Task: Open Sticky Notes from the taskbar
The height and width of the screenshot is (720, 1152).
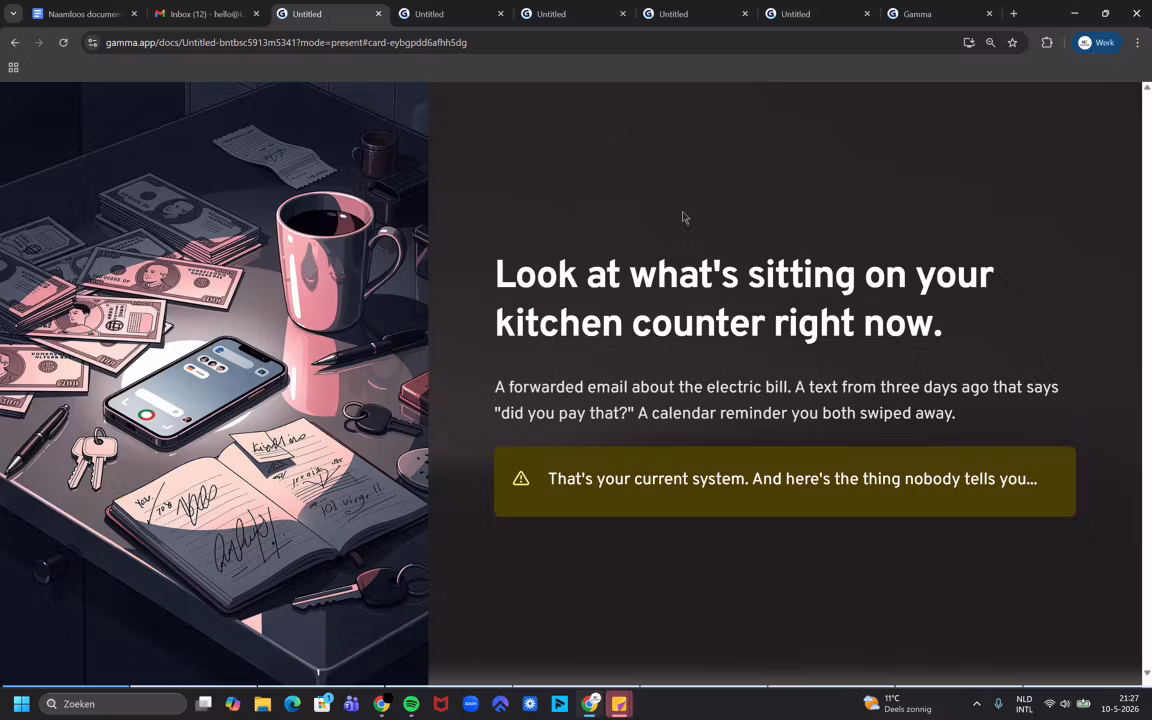Action: (x=619, y=704)
